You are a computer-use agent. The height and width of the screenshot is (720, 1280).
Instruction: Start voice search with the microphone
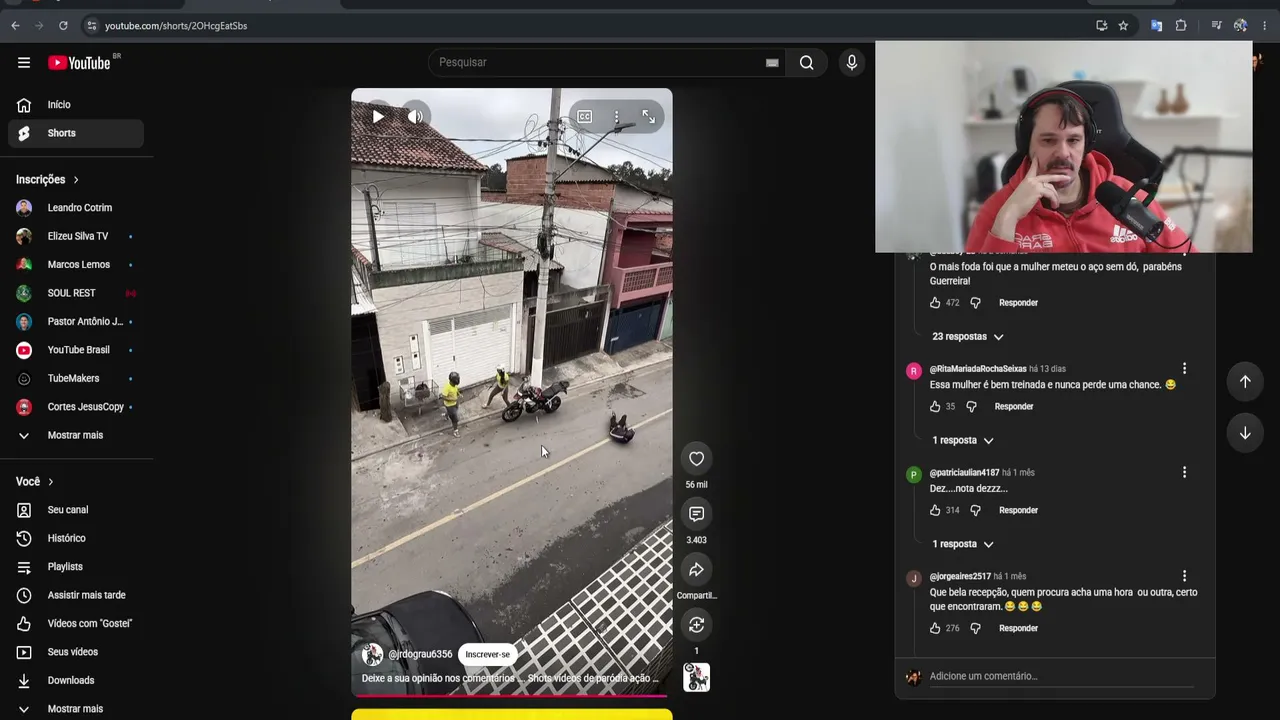pyautogui.click(x=852, y=63)
